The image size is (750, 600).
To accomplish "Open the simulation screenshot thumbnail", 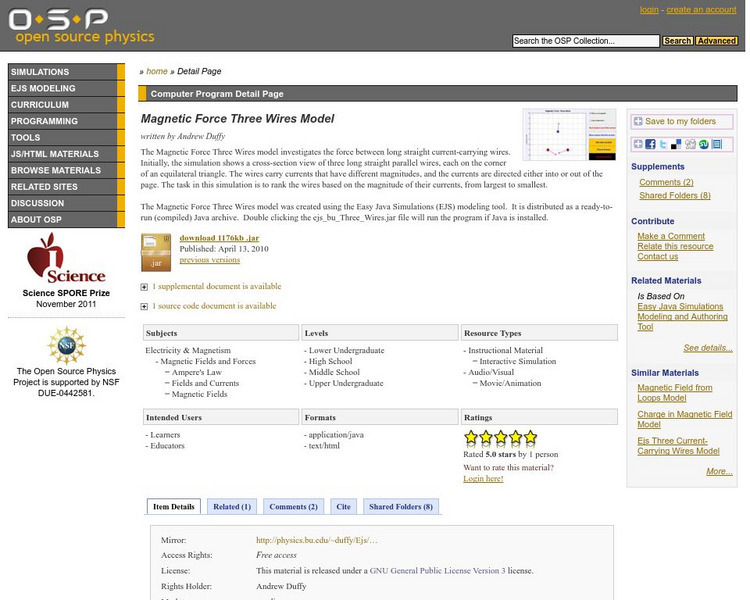I will 569,134.
